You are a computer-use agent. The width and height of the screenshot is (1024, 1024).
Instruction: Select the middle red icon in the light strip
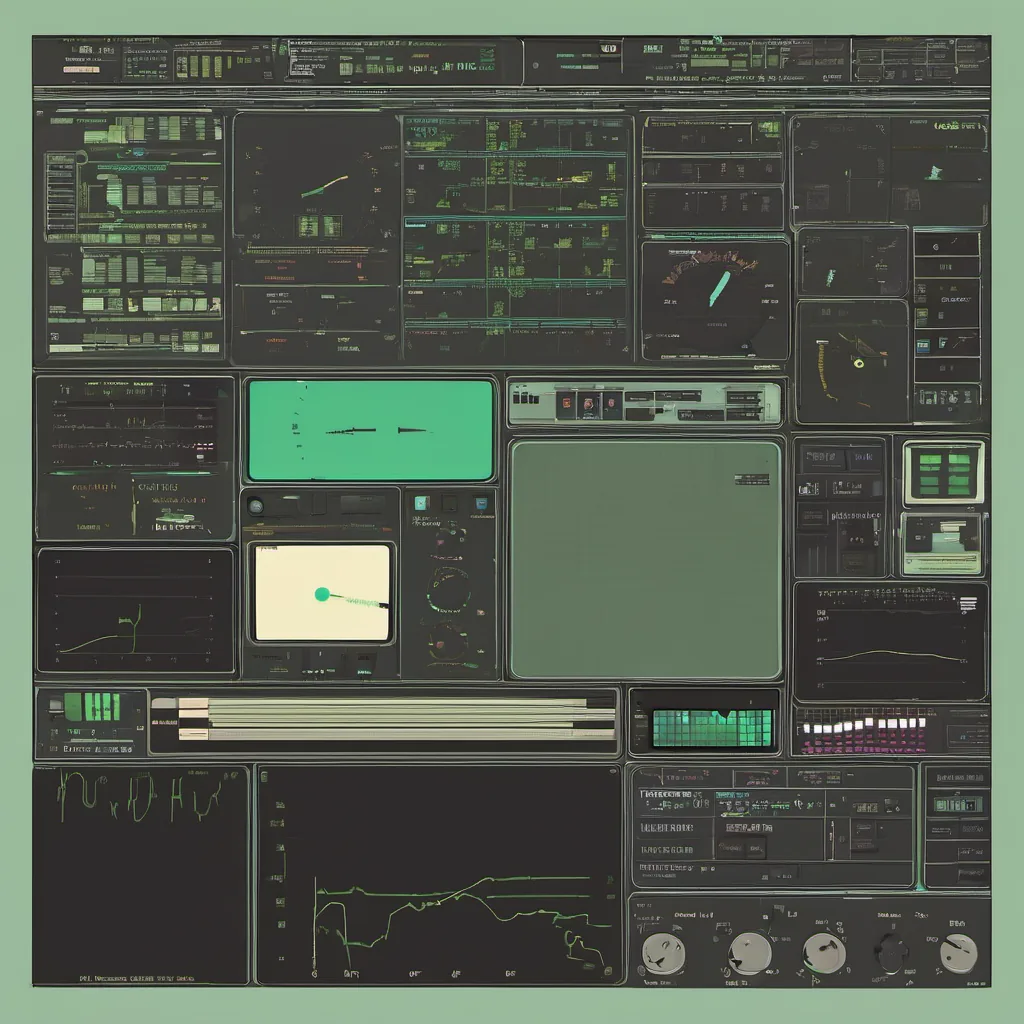(588, 405)
